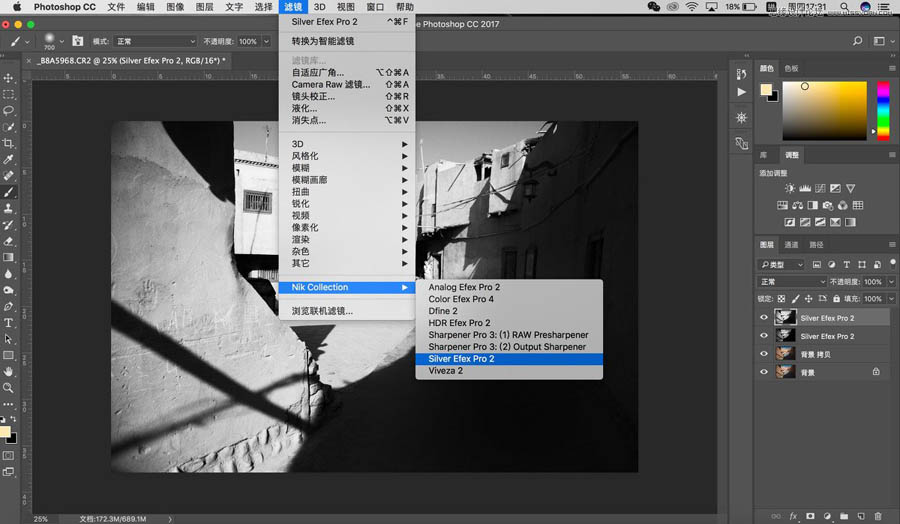Open the 图像 menu in menu bar
This screenshot has height=524, width=900.
tap(175, 7)
